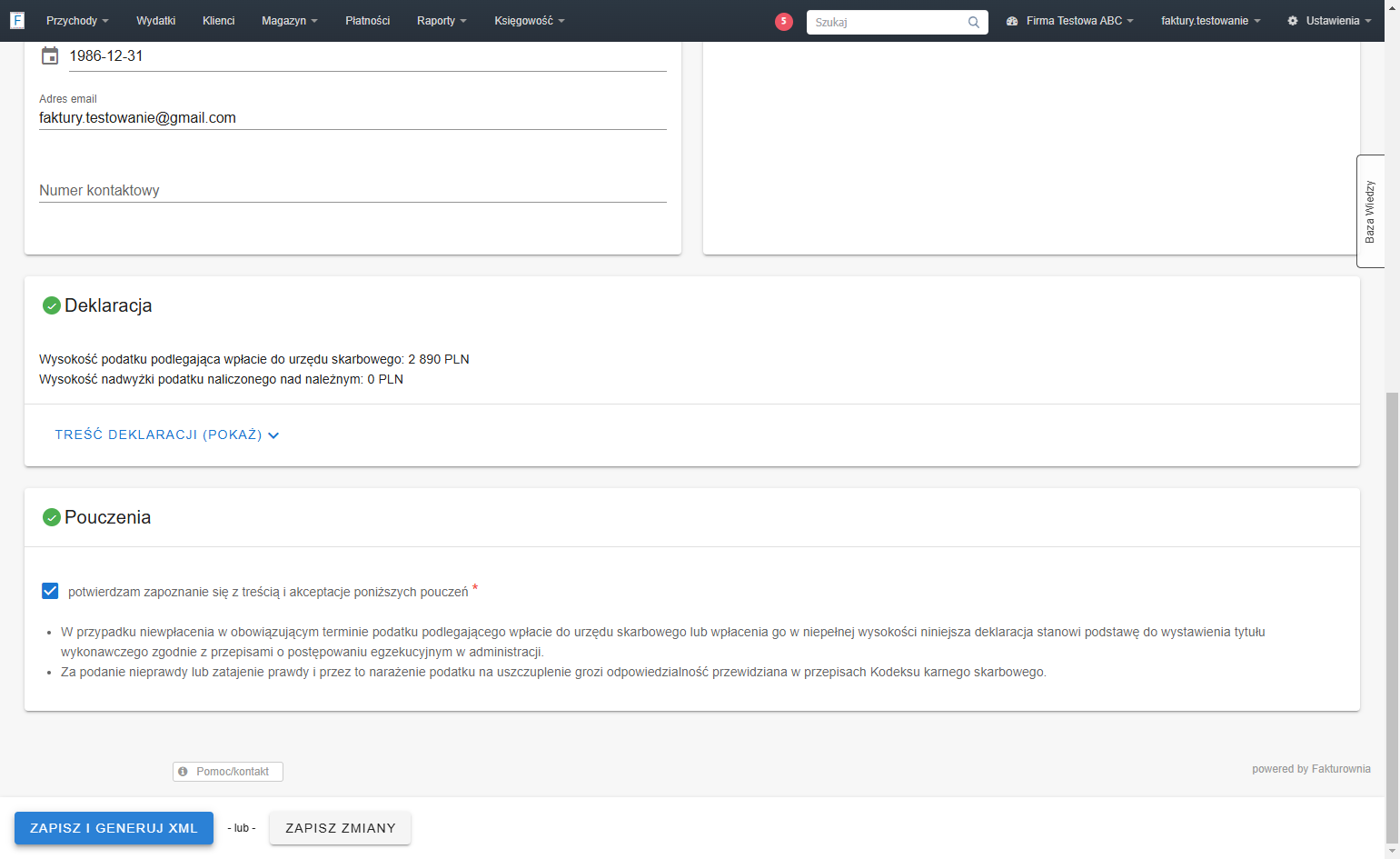Click the Deklaracja section heading
This screenshot has height=859, width=1400.
point(108,305)
